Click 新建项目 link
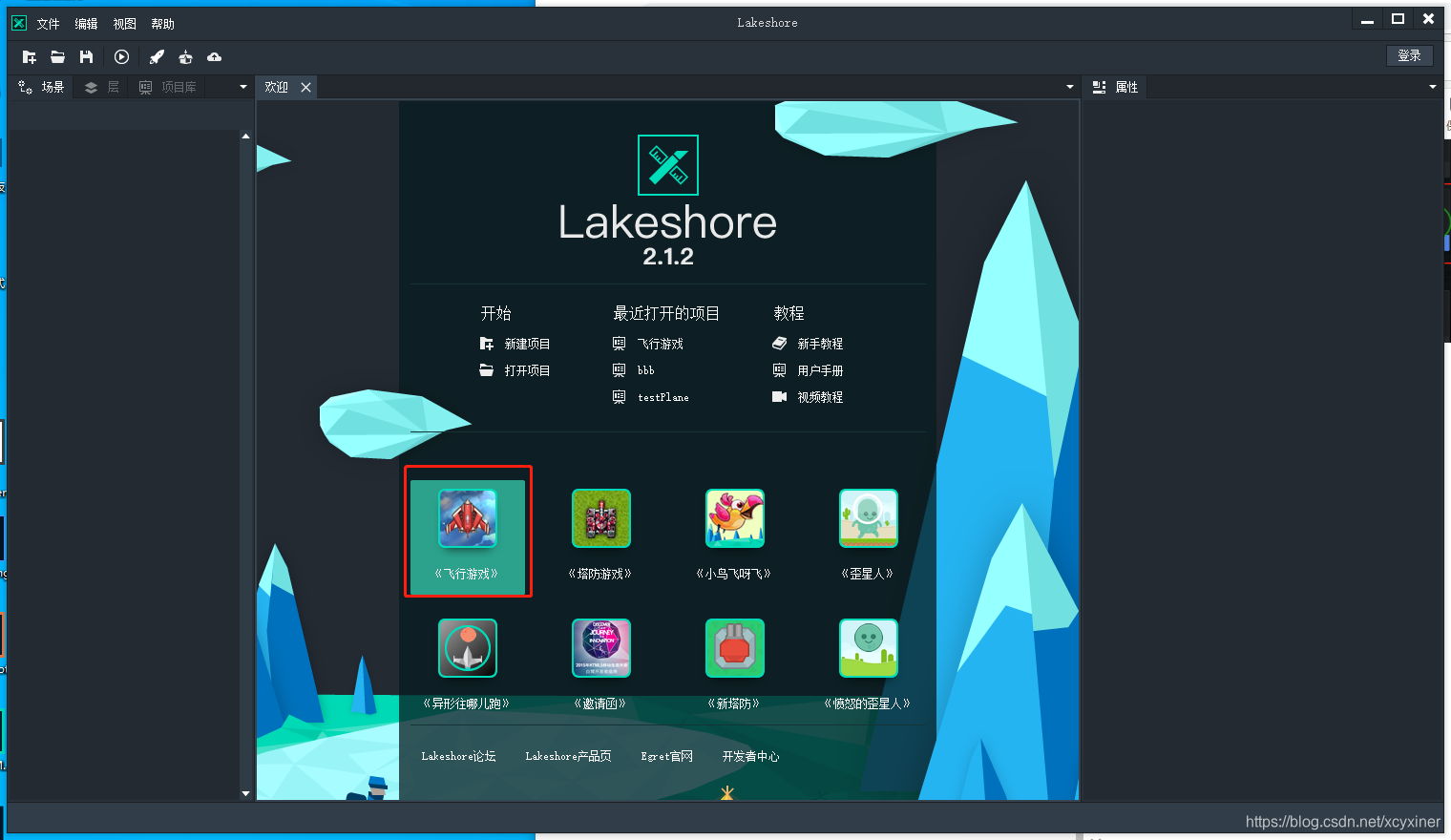The width and height of the screenshot is (1451, 840). click(527, 344)
